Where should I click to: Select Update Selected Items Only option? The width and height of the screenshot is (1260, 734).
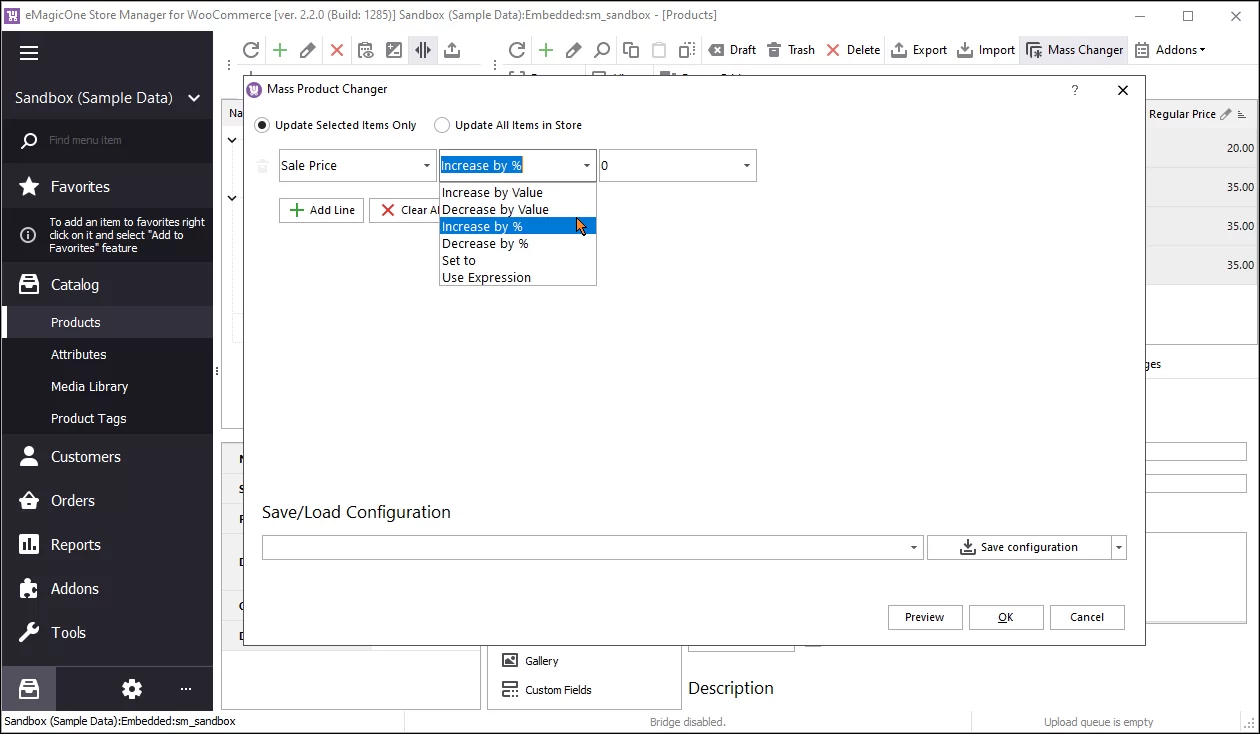pos(262,125)
